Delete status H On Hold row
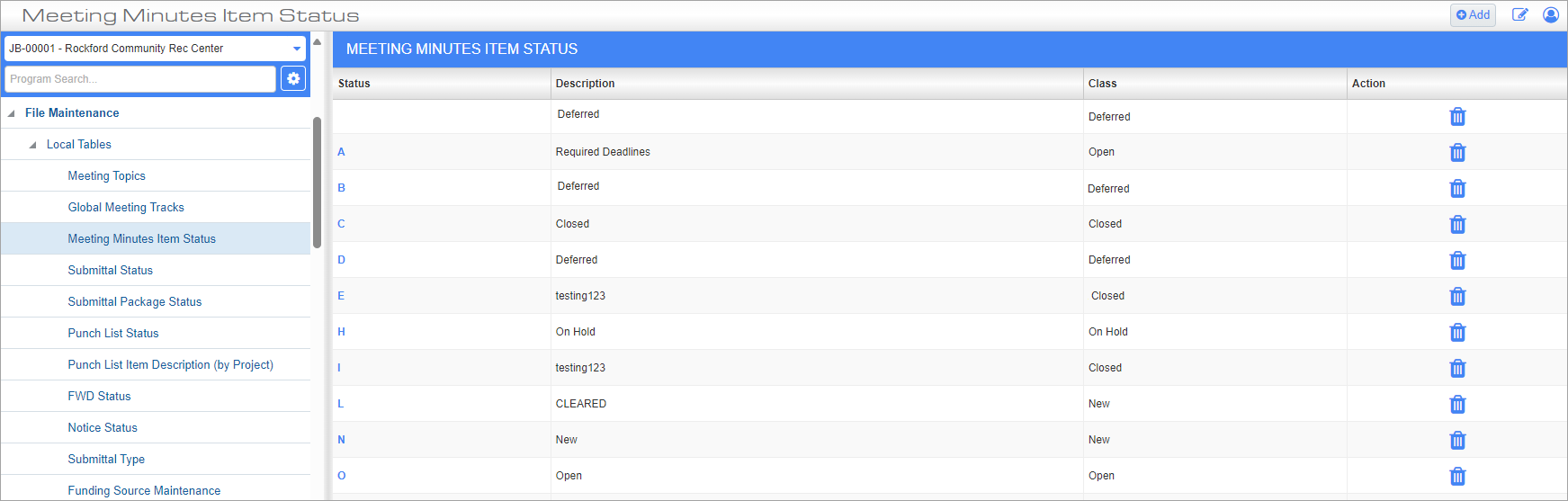1568x501 pixels. click(x=1457, y=333)
